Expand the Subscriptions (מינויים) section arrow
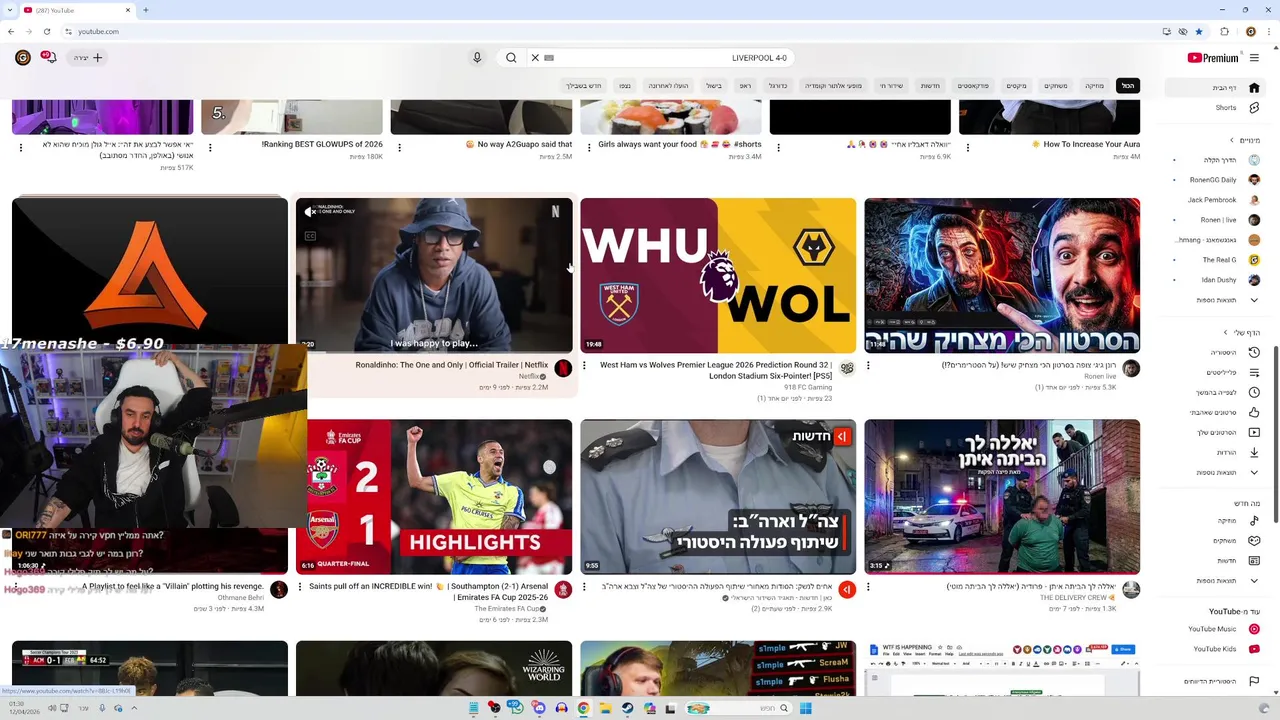Image resolution: width=1280 pixels, height=720 pixels. click(x=1232, y=140)
